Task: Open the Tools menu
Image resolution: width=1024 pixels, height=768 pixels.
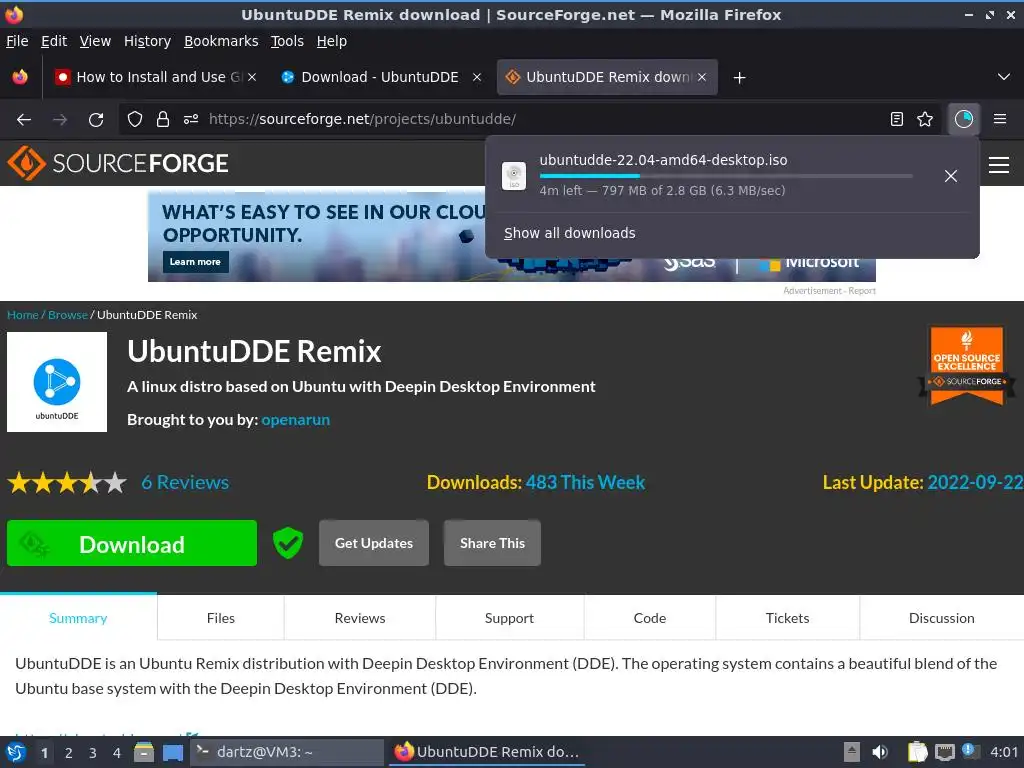Action: pos(287,41)
